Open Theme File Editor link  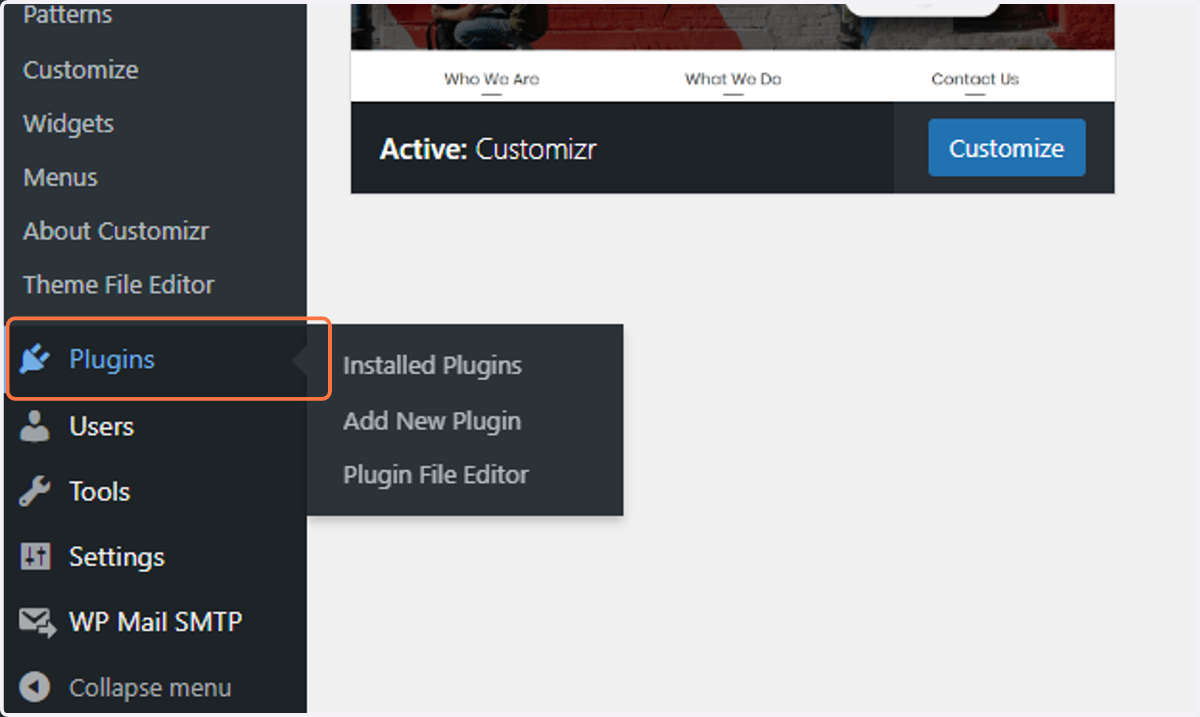click(119, 285)
